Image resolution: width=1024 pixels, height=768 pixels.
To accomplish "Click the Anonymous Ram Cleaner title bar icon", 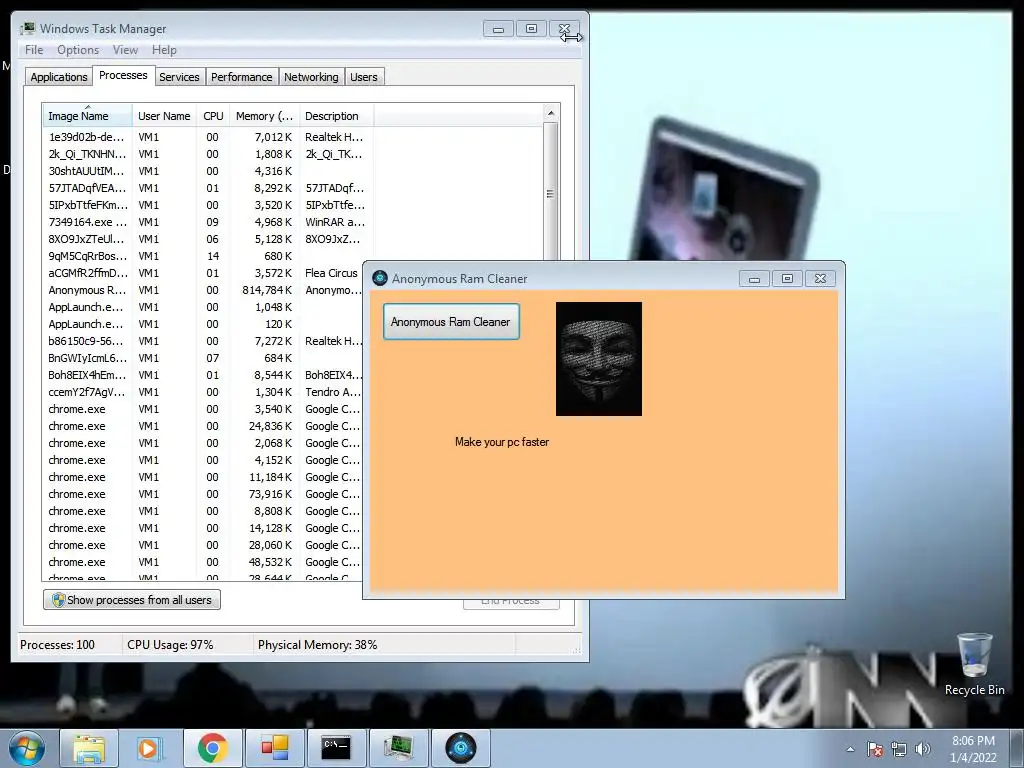I will coord(380,278).
